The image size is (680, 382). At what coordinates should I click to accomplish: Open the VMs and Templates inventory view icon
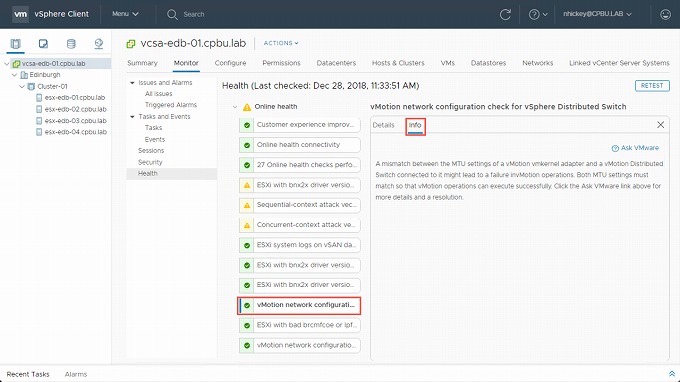click(x=43, y=44)
